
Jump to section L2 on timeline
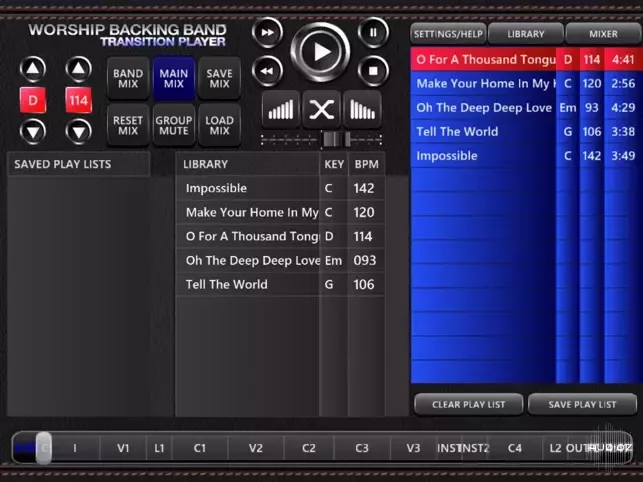(555, 448)
